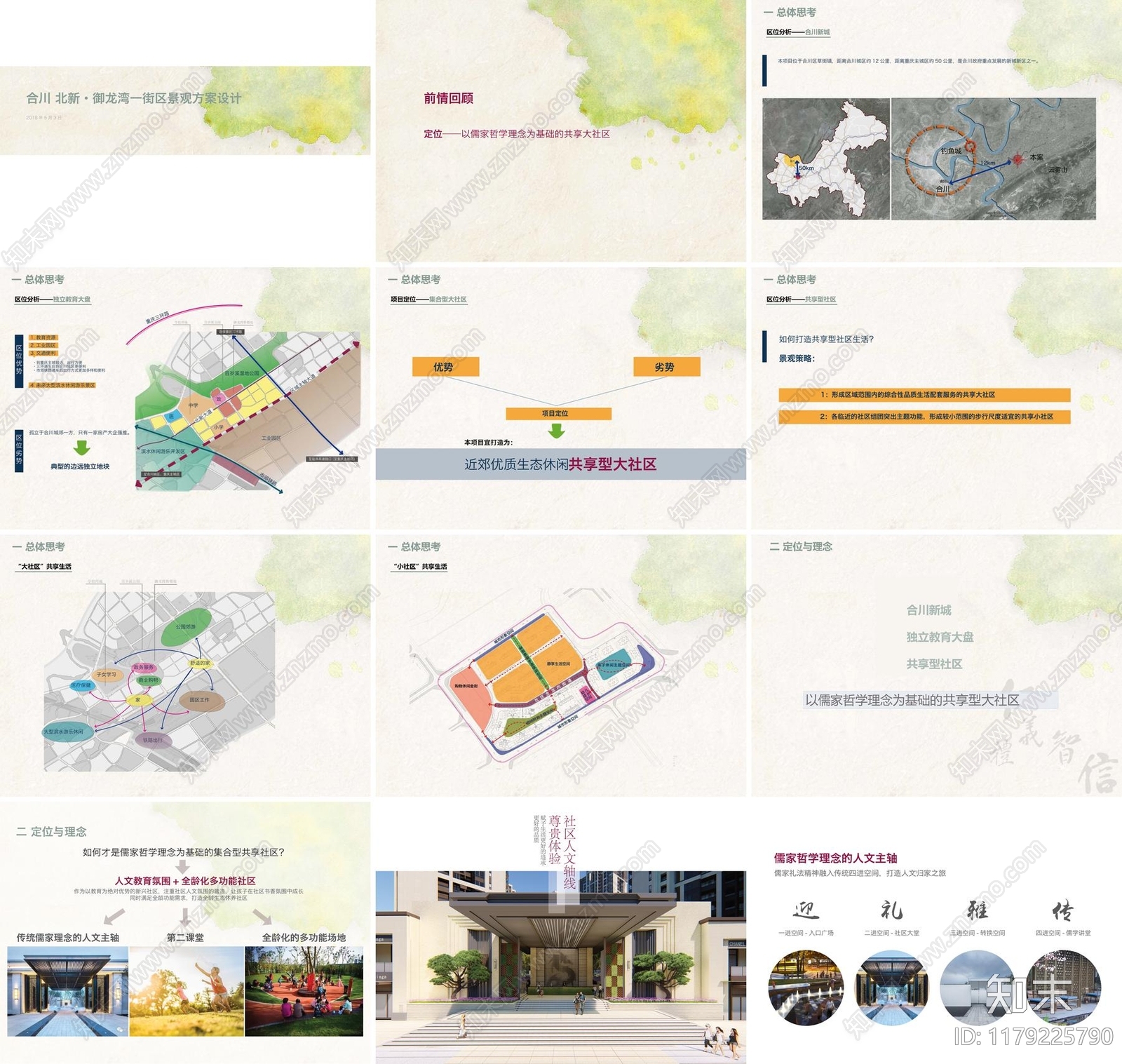Click the 如何打造共享型社区生活? question
Image resolution: width=1122 pixels, height=1064 pixels.
click(826, 339)
